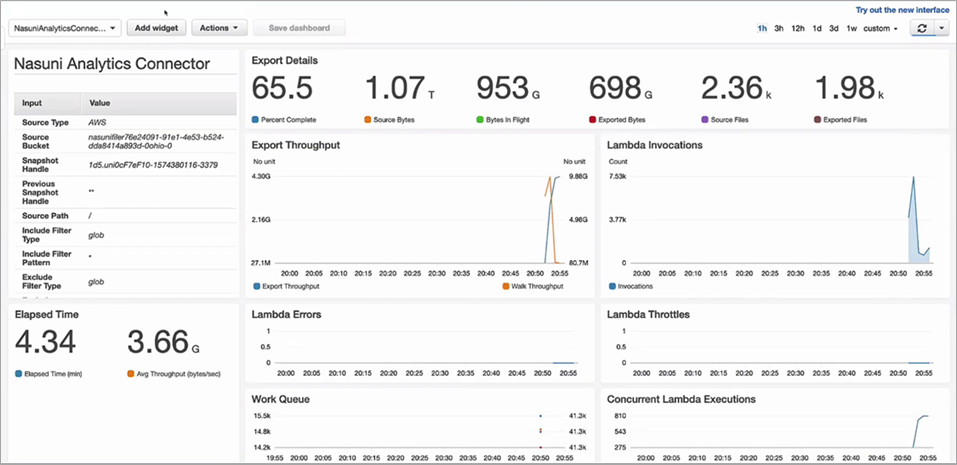Select the 12h time range
Viewport: 957px width, 465px height.
798,29
